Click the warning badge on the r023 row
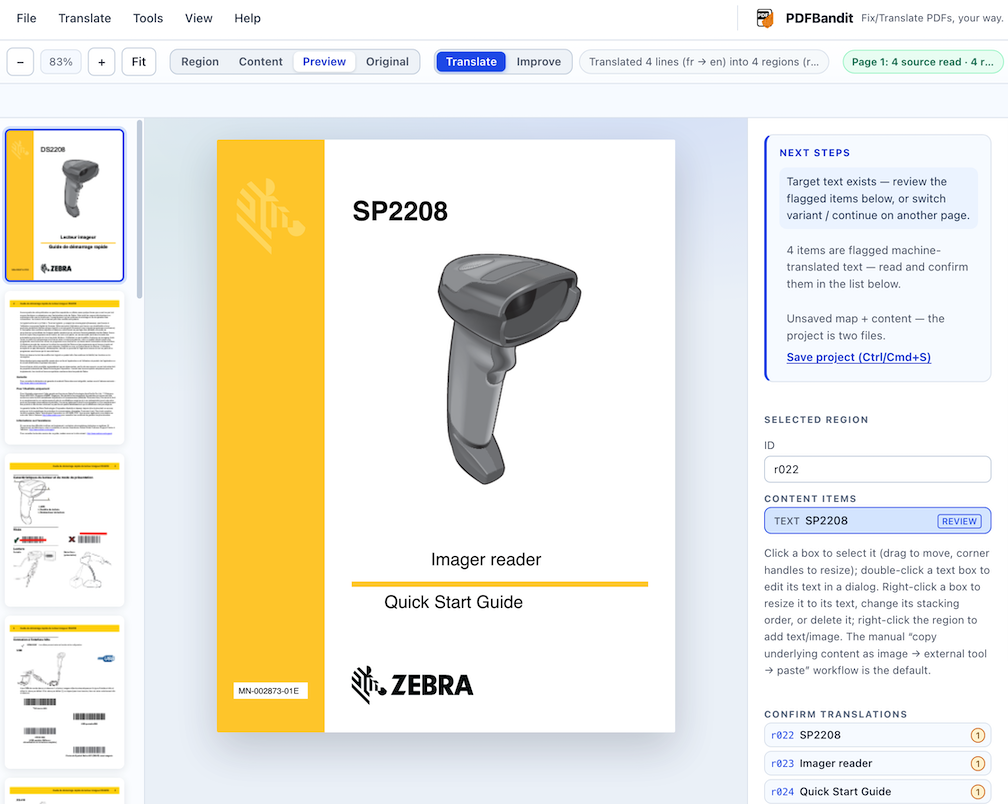The width and height of the screenshot is (1008, 804). coord(977,764)
